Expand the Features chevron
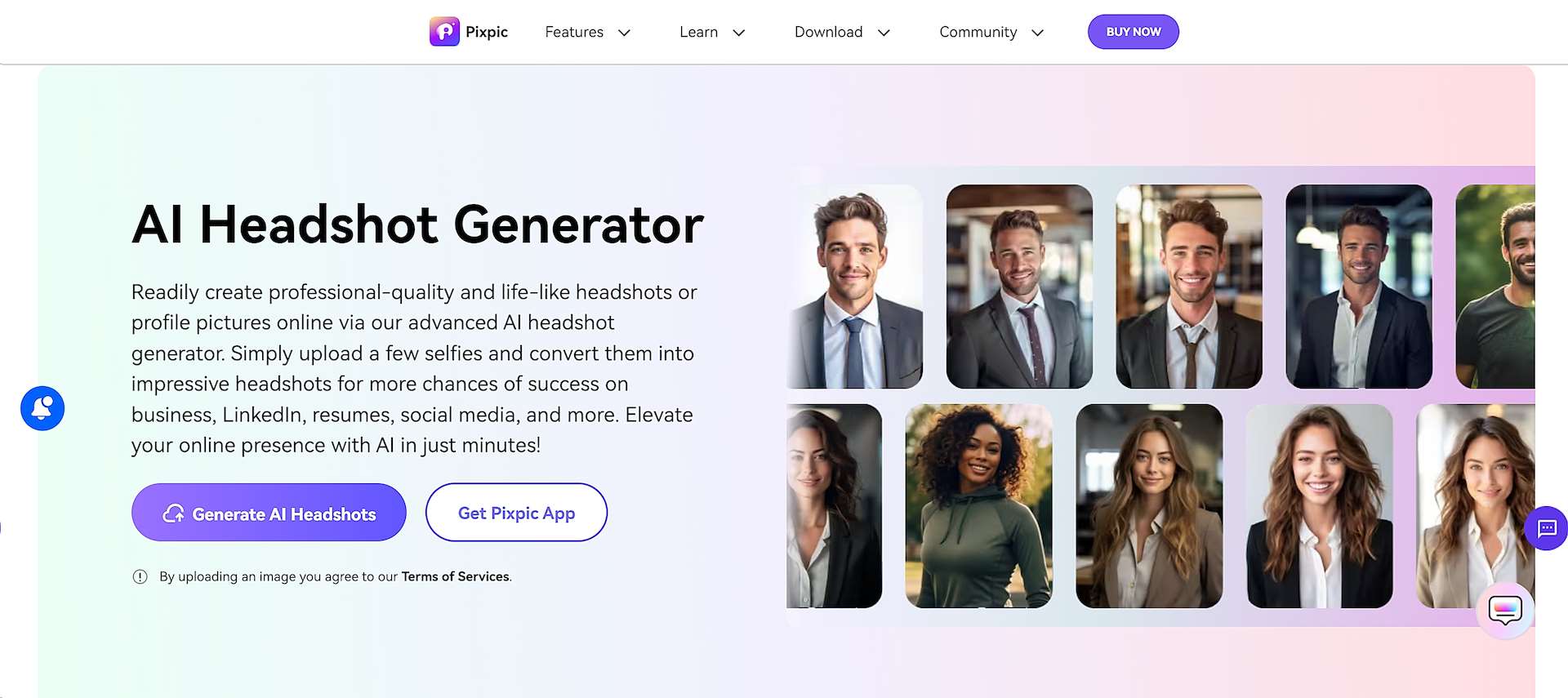 625,33
